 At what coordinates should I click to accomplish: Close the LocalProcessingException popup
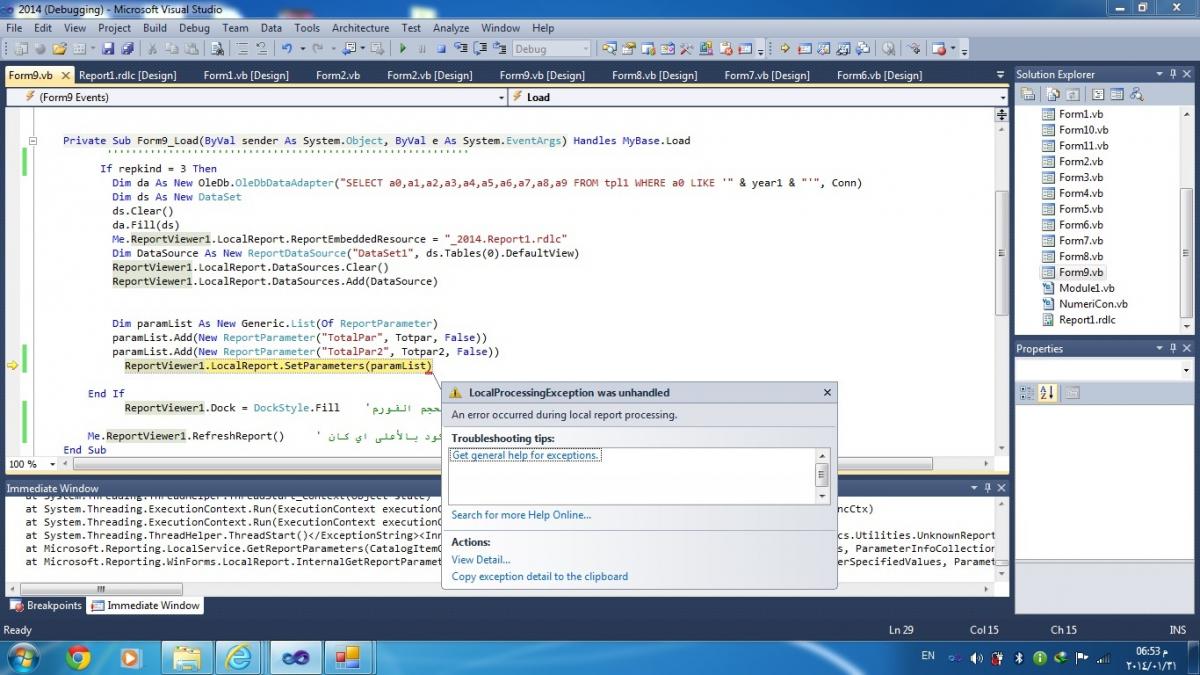[827, 393]
